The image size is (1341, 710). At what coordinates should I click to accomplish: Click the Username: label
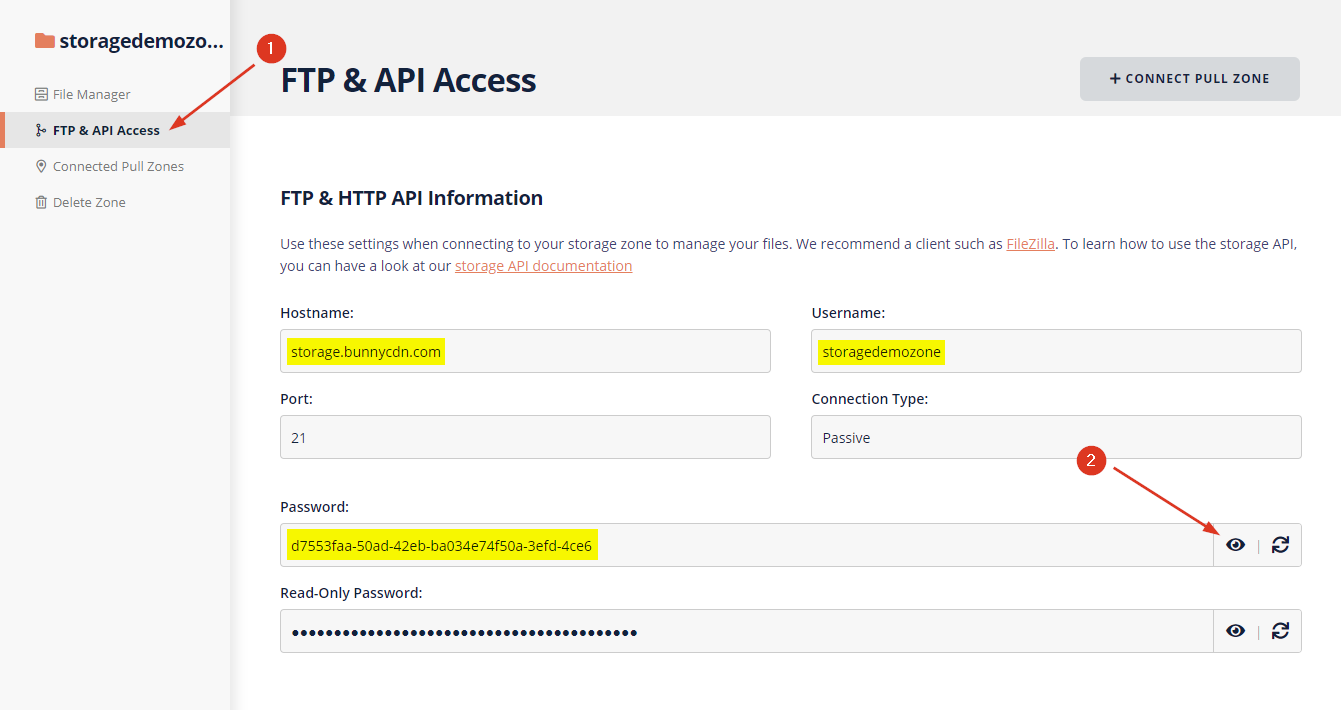tap(848, 313)
